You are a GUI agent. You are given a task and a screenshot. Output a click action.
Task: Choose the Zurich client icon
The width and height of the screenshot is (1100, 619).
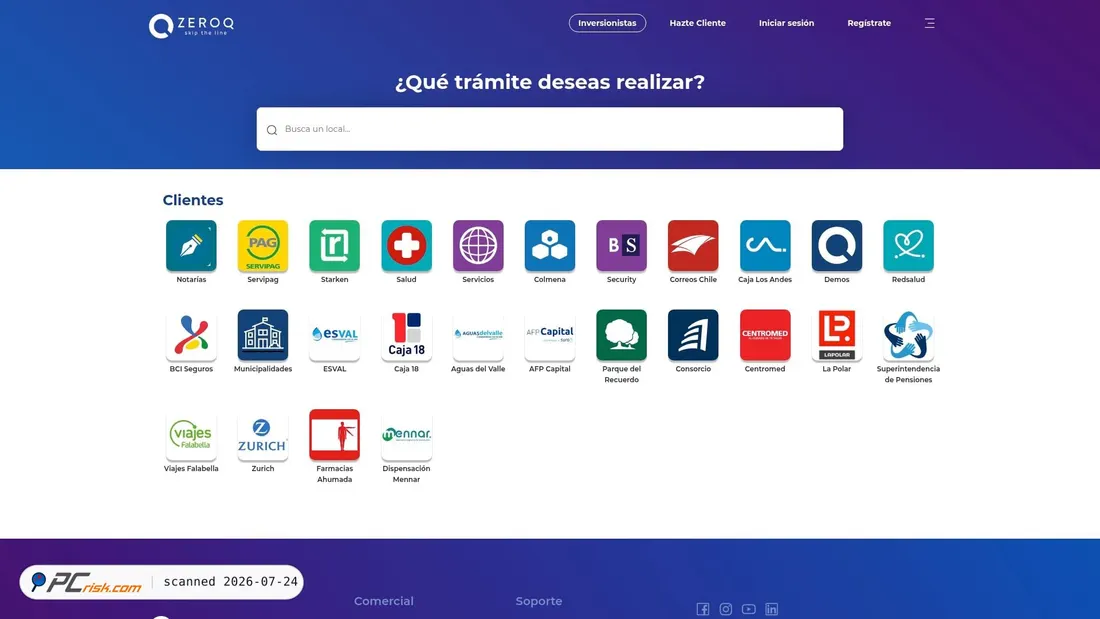point(262,435)
